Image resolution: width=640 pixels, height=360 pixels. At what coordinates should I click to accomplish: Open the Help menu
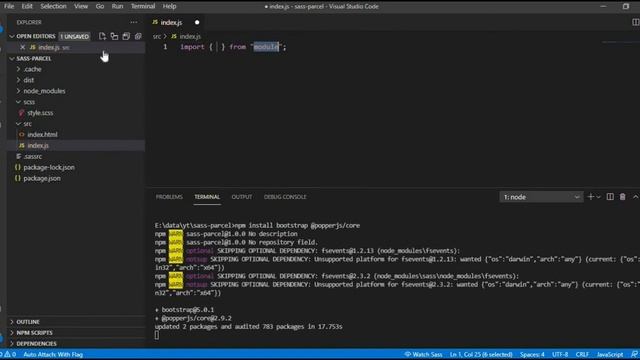click(x=169, y=6)
